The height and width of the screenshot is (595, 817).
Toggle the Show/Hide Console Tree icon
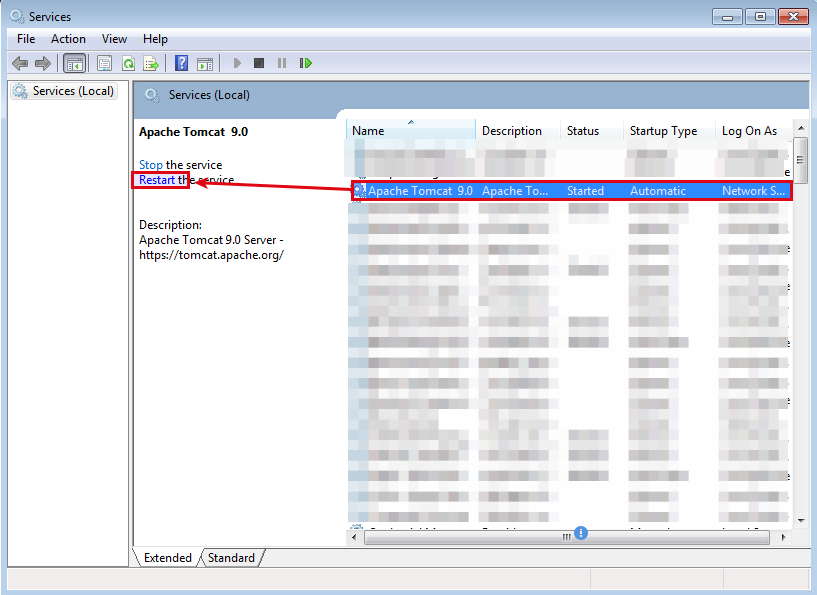[x=75, y=64]
